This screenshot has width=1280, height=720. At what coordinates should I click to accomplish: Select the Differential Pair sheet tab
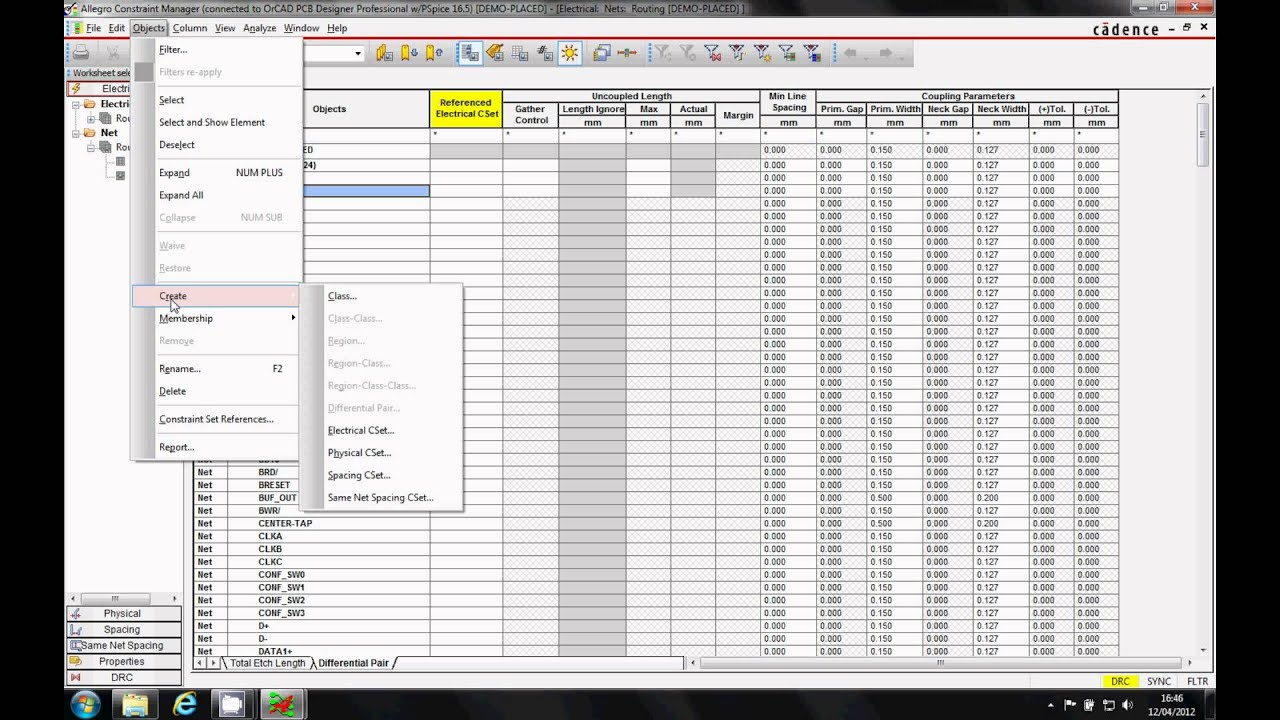click(353, 663)
